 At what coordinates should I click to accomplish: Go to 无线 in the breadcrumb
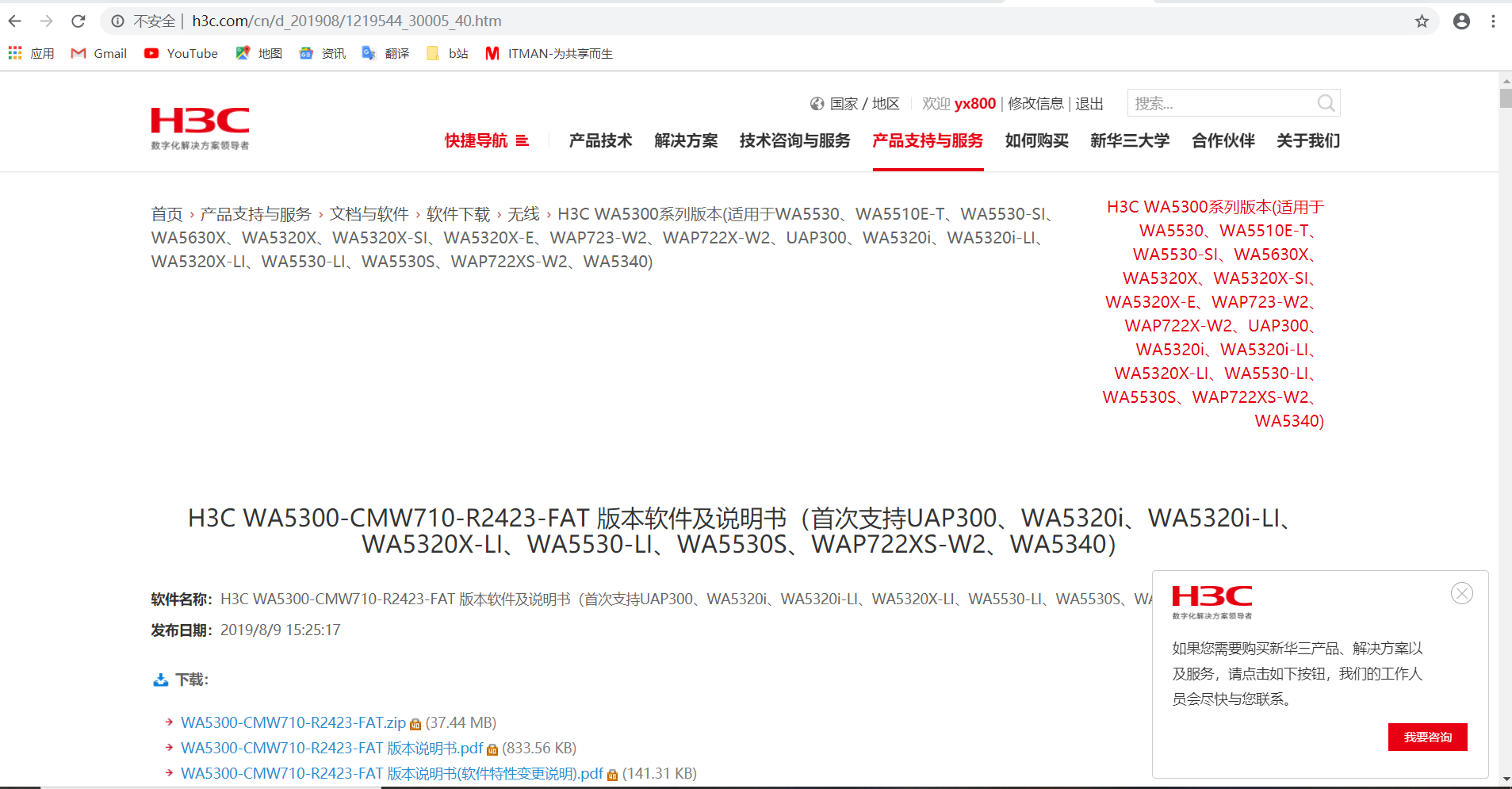[x=523, y=214]
